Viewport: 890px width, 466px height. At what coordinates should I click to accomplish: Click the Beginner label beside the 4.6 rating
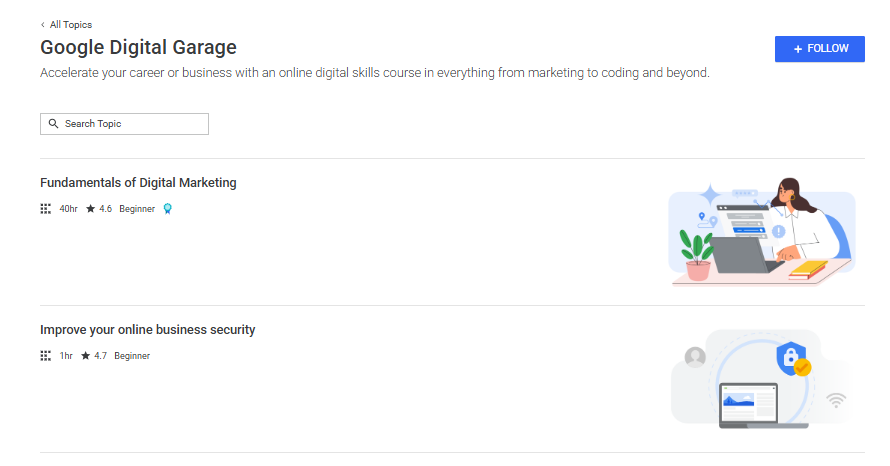[x=137, y=209]
